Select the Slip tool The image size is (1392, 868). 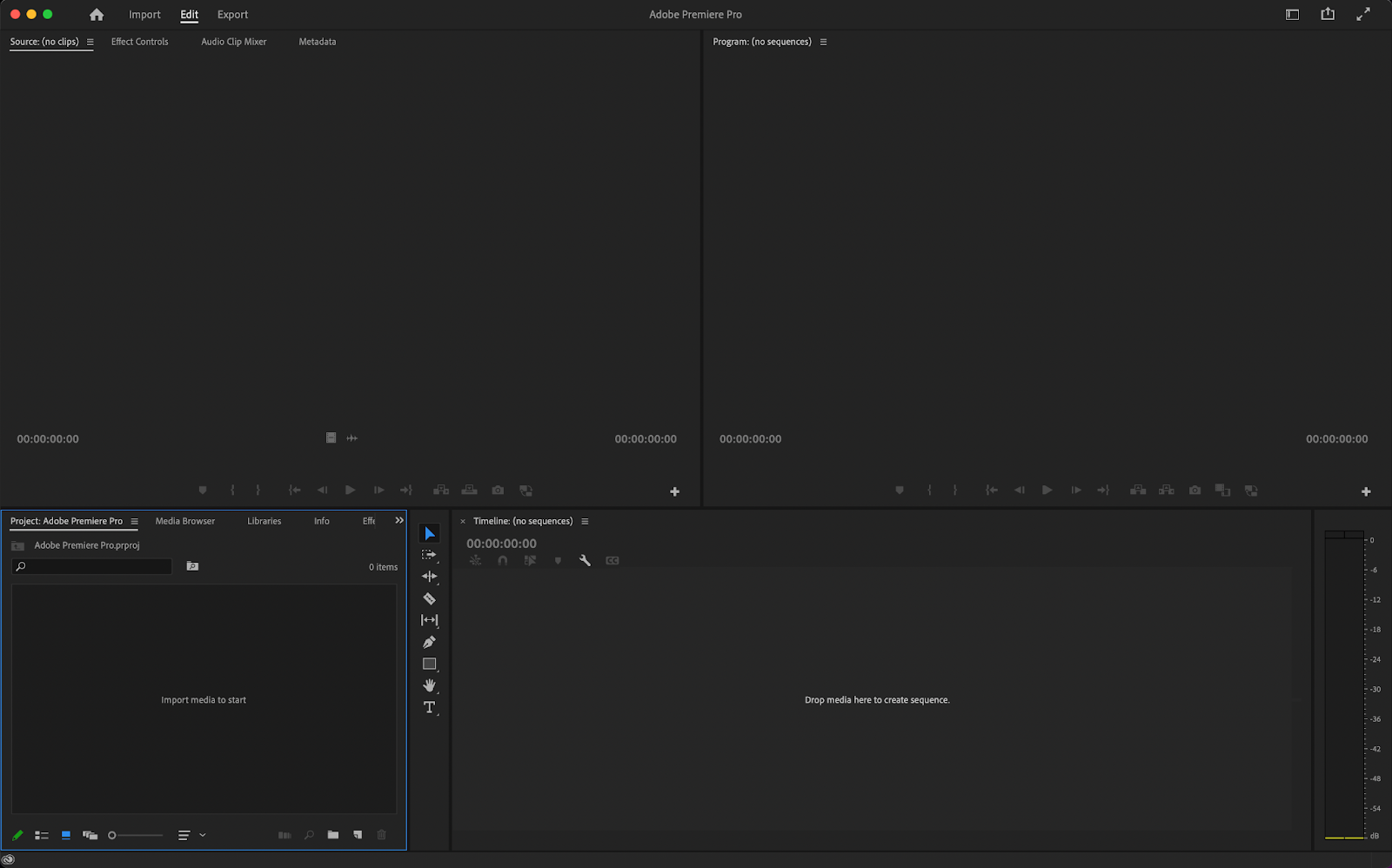point(429,620)
